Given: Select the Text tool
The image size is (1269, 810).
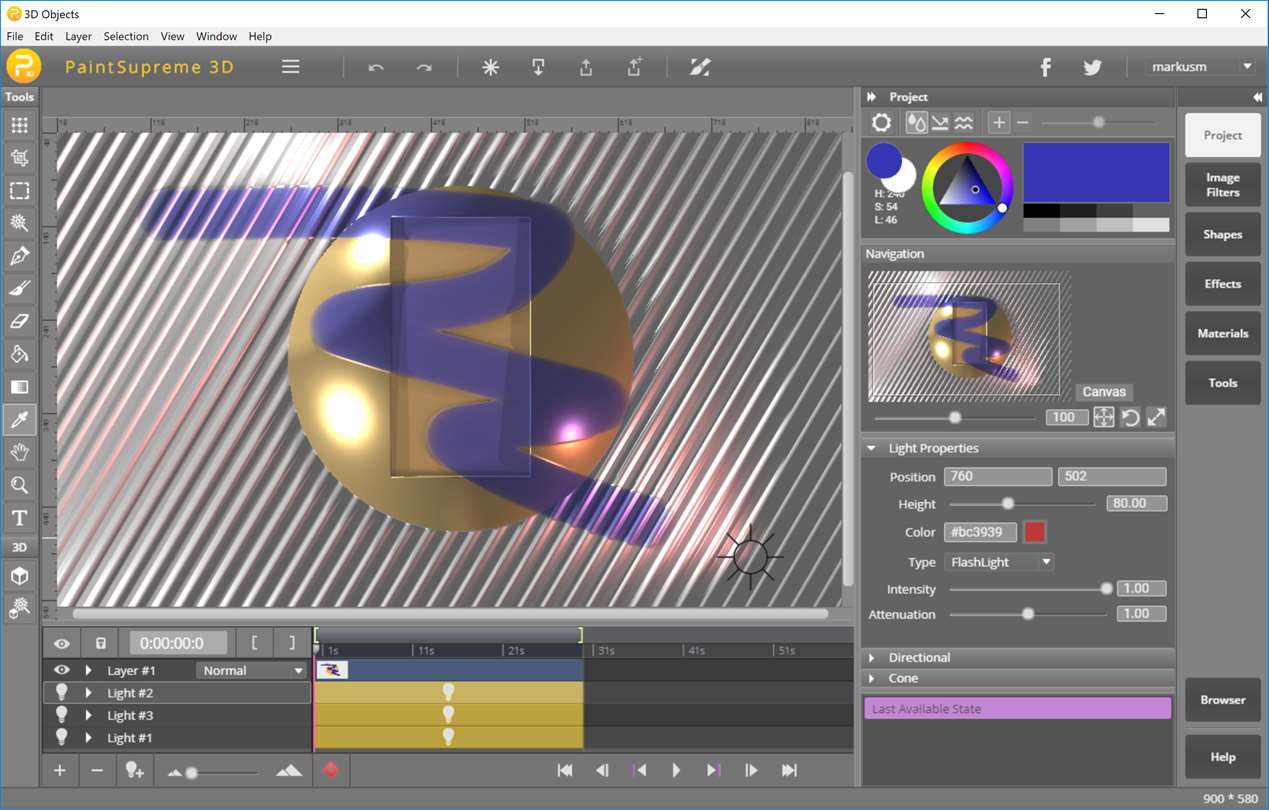Looking at the screenshot, I should click(19, 518).
